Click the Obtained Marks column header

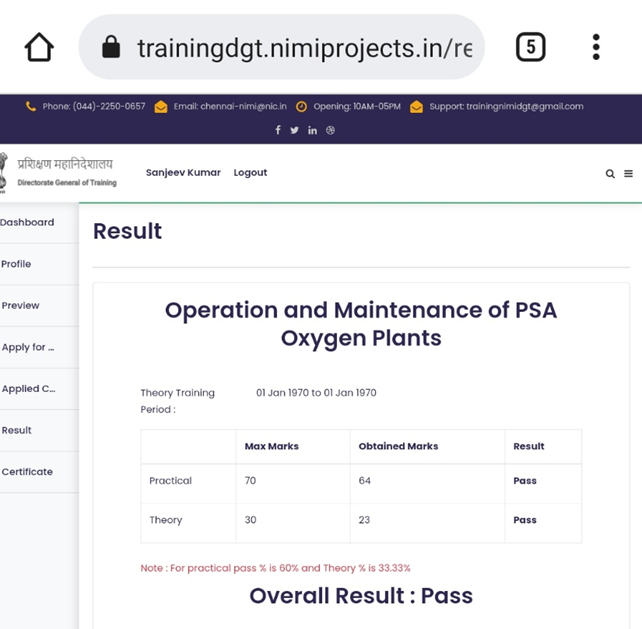398,446
